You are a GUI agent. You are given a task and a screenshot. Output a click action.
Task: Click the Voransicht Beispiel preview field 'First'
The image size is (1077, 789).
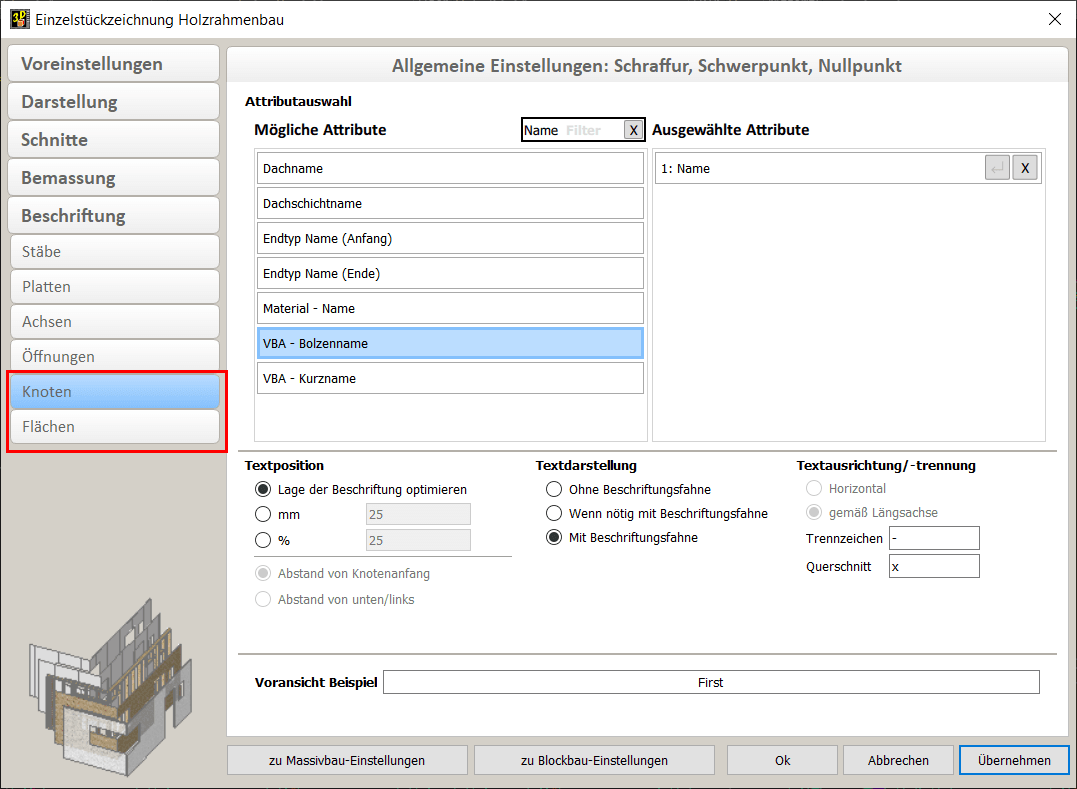[711, 683]
